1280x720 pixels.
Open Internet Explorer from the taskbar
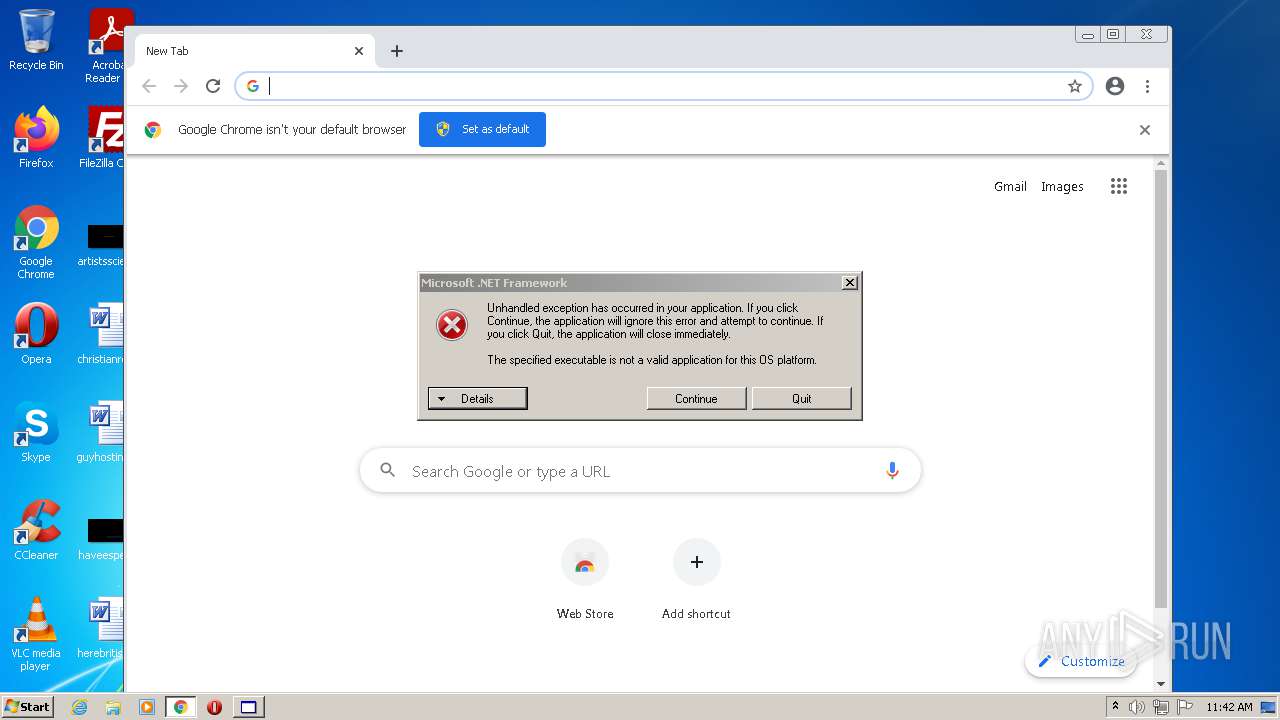pyautogui.click(x=80, y=707)
